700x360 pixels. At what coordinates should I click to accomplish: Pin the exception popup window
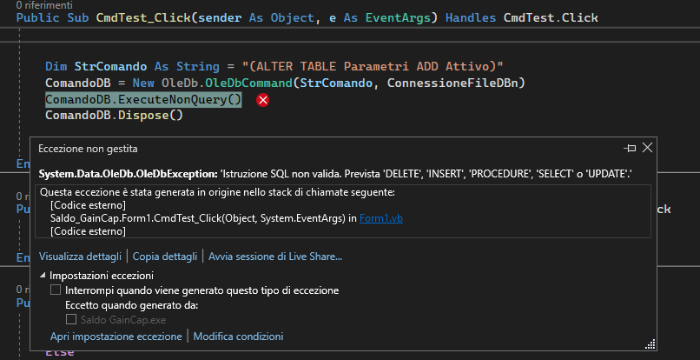tap(630, 148)
